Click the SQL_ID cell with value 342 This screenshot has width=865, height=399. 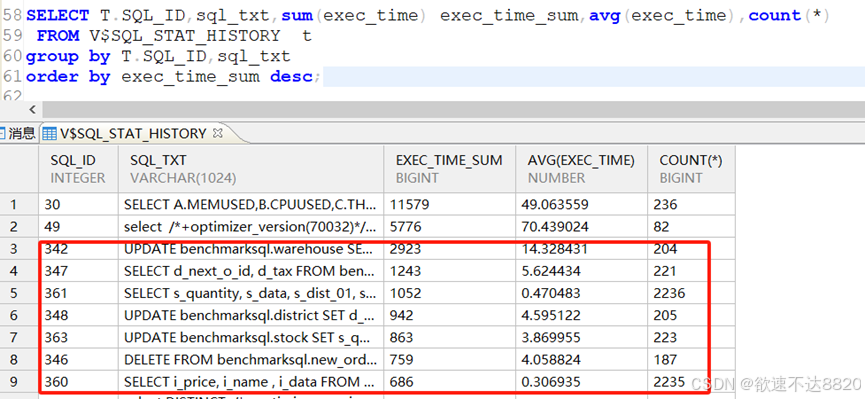pos(78,249)
